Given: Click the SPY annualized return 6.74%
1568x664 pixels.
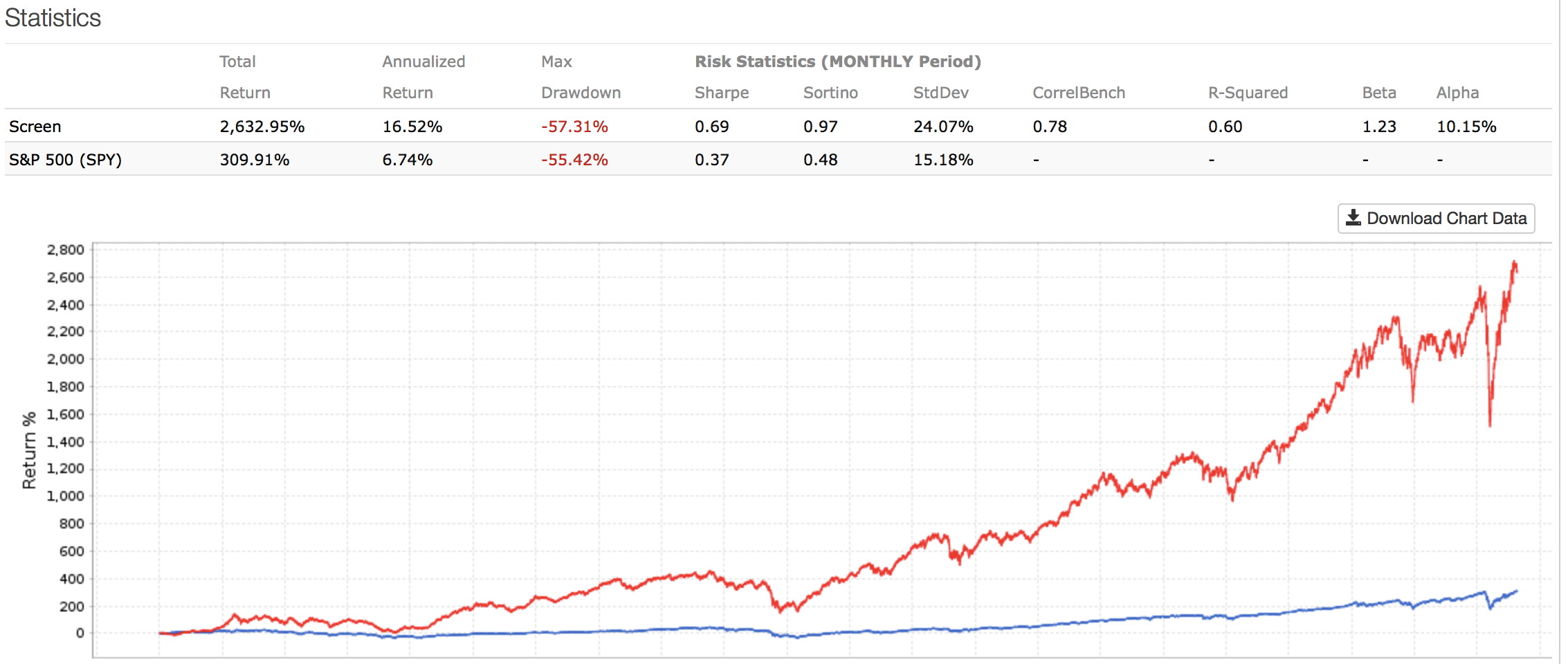Looking at the screenshot, I should (407, 160).
